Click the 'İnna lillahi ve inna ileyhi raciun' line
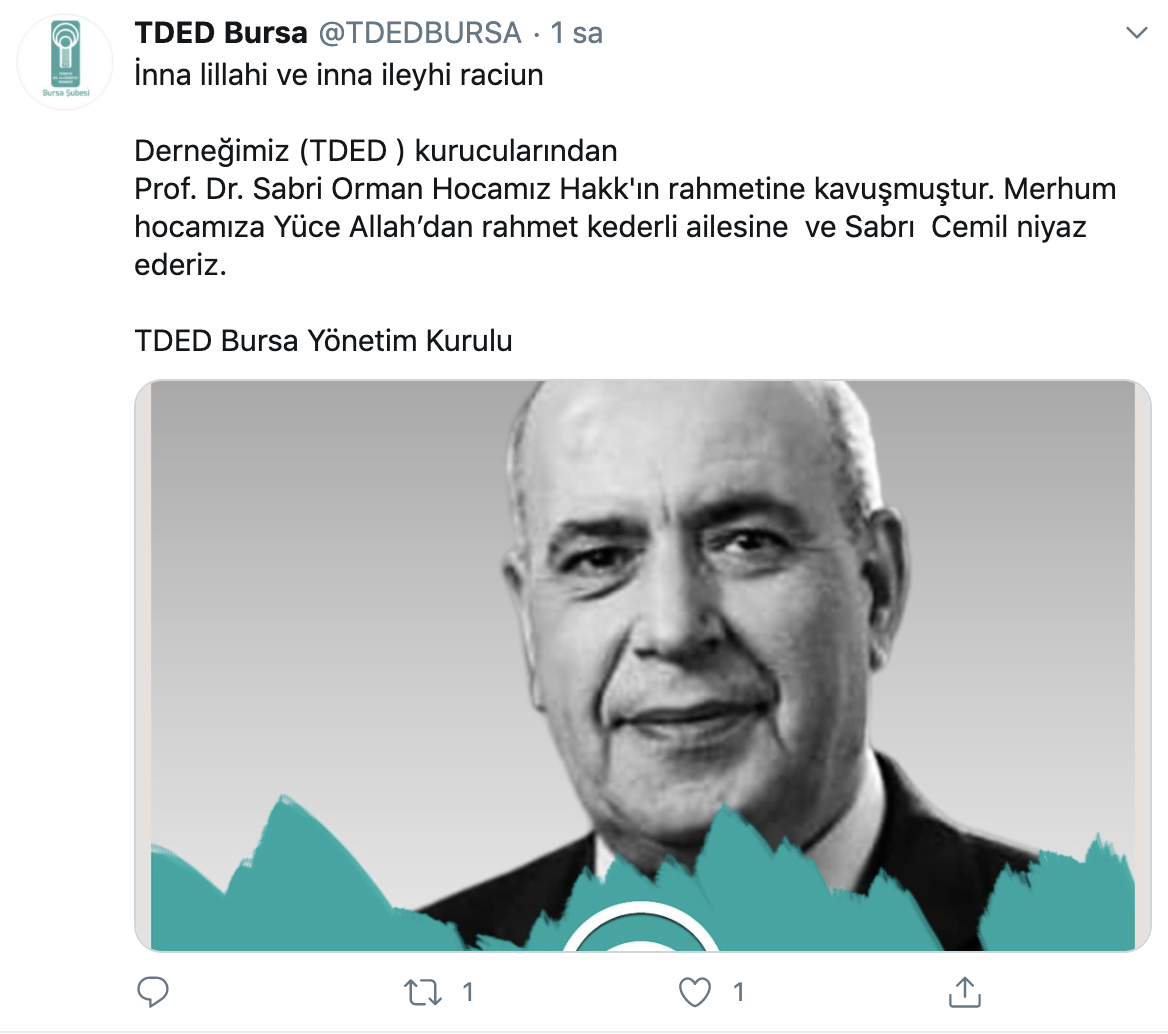The height and width of the screenshot is (1034, 1168). (x=339, y=74)
